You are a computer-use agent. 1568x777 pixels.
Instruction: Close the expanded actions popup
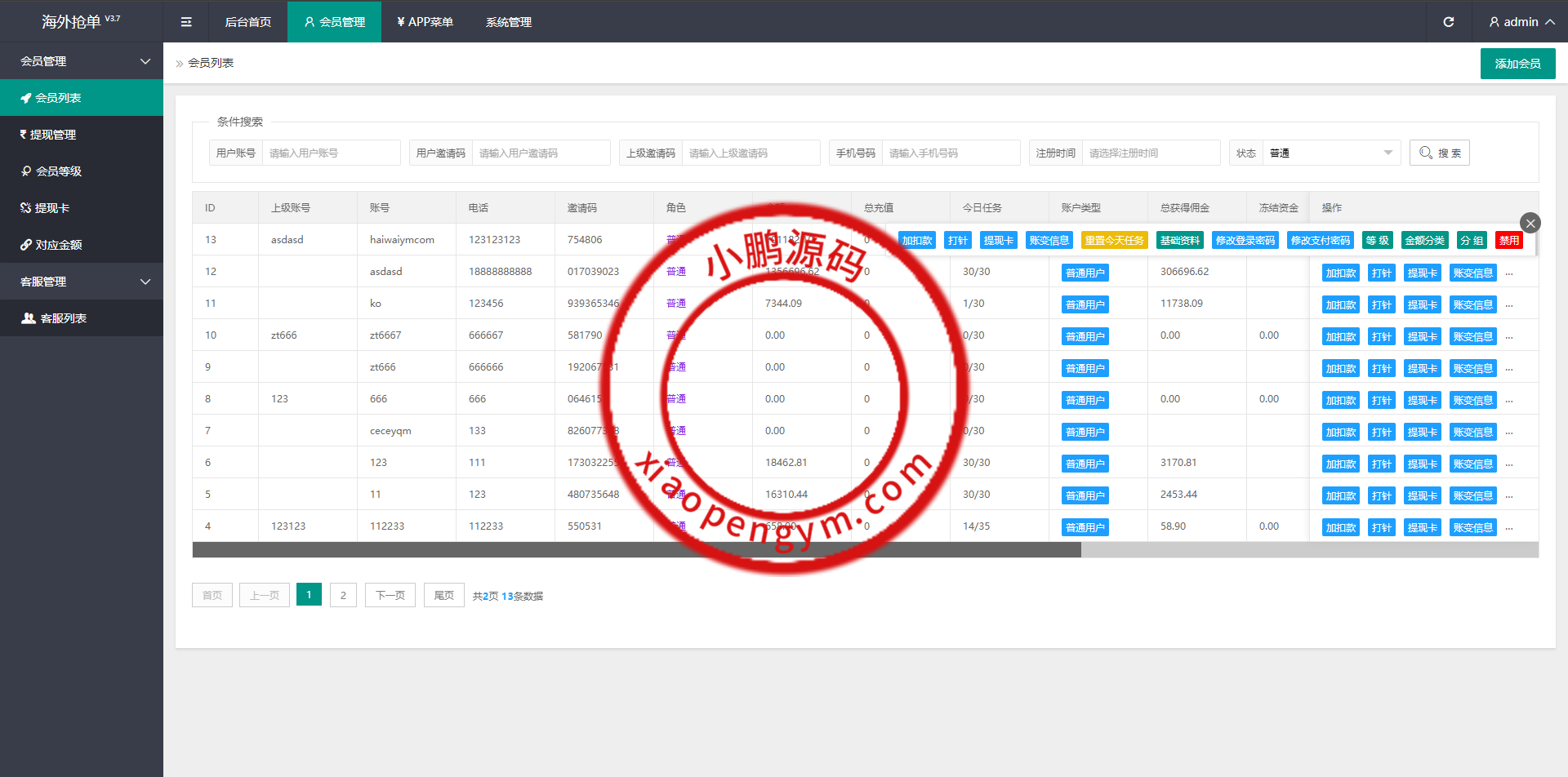point(1530,223)
